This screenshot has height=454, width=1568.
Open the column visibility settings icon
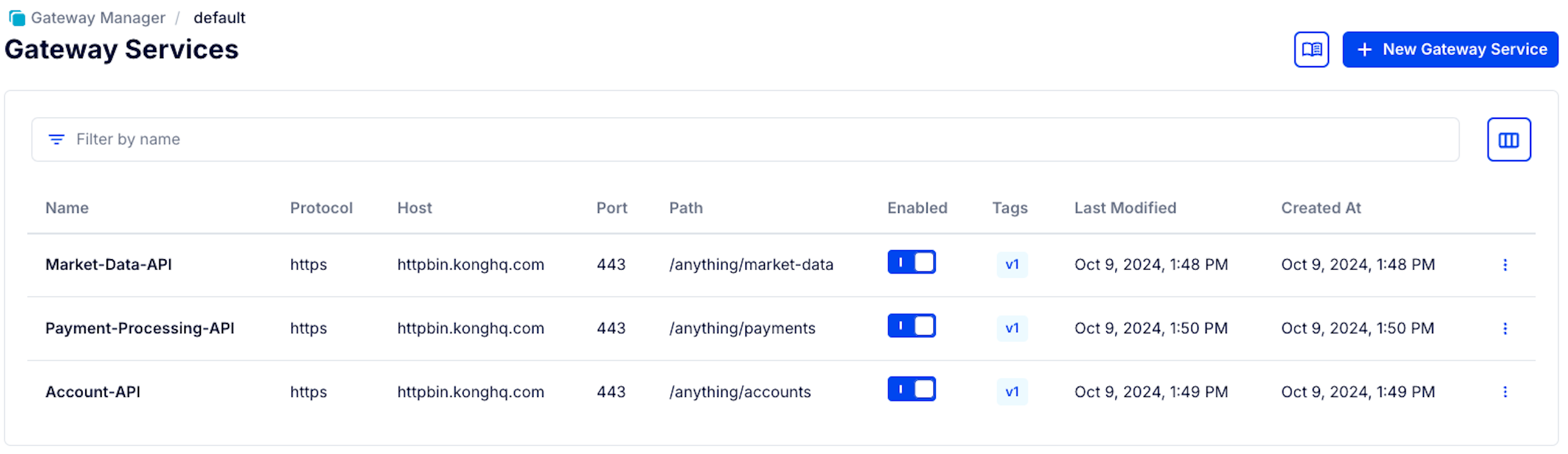[1508, 140]
